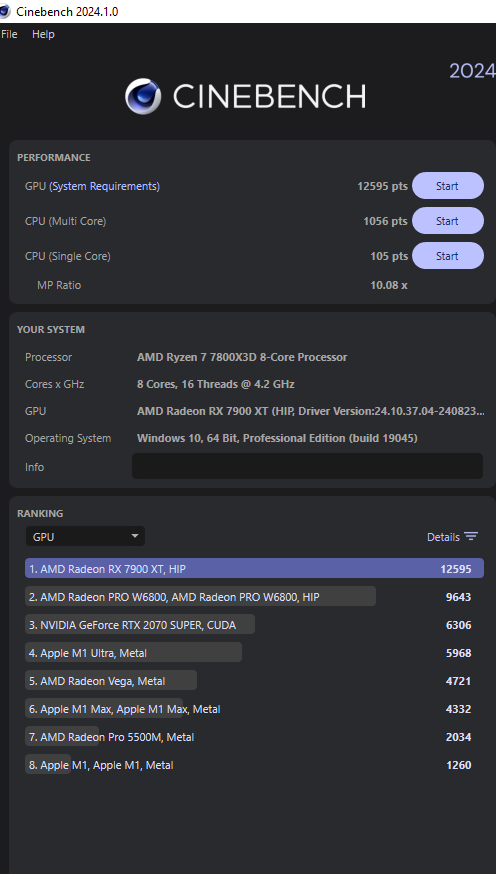Click the Details filter lines icon
496x874 pixels.
[x=471, y=537]
